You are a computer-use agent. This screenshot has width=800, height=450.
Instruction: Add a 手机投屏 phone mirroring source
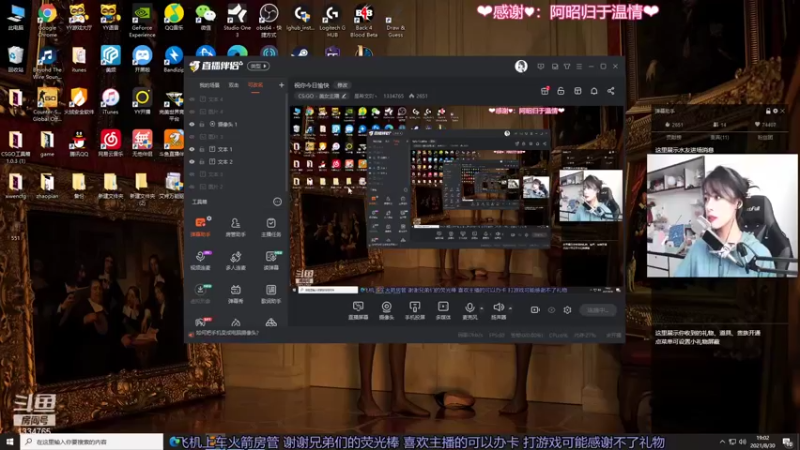[415, 310]
